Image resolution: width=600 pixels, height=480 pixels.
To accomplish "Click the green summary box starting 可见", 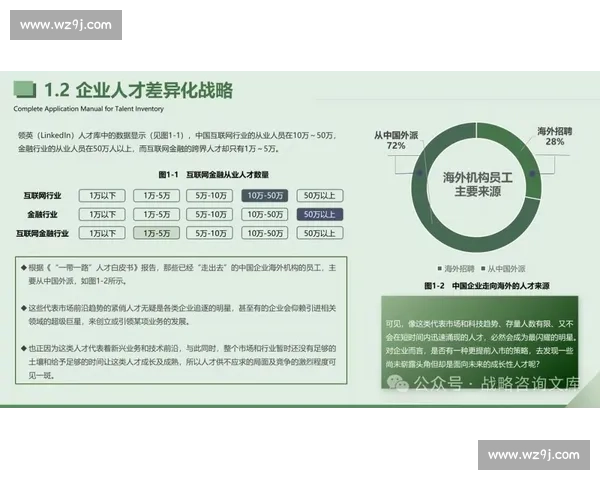I will tap(480, 342).
